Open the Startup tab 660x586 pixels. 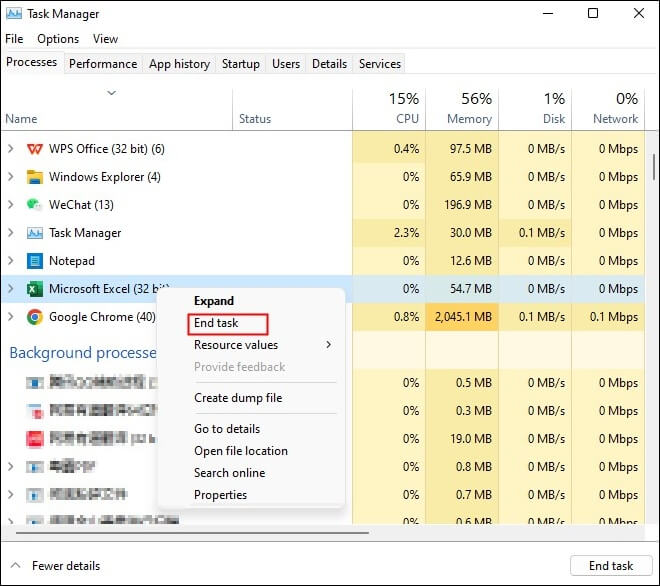pyautogui.click(x=240, y=64)
